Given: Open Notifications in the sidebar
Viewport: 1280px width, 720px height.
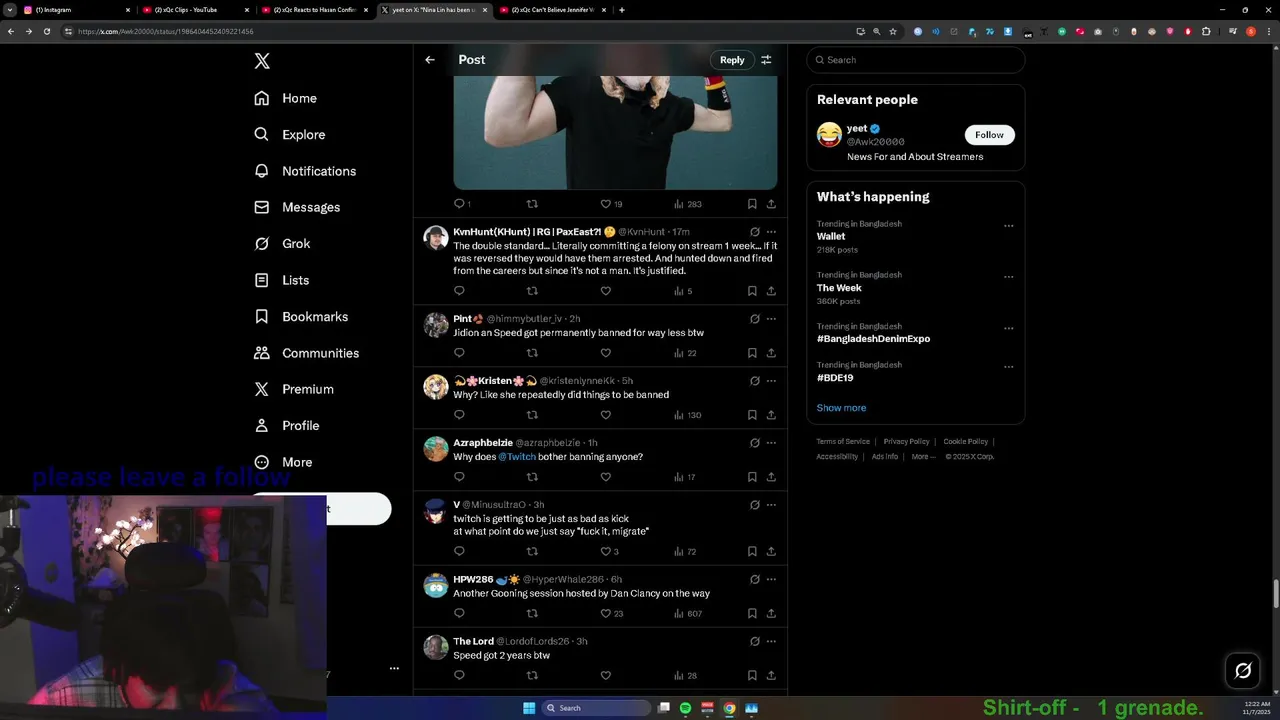Looking at the screenshot, I should (305, 171).
